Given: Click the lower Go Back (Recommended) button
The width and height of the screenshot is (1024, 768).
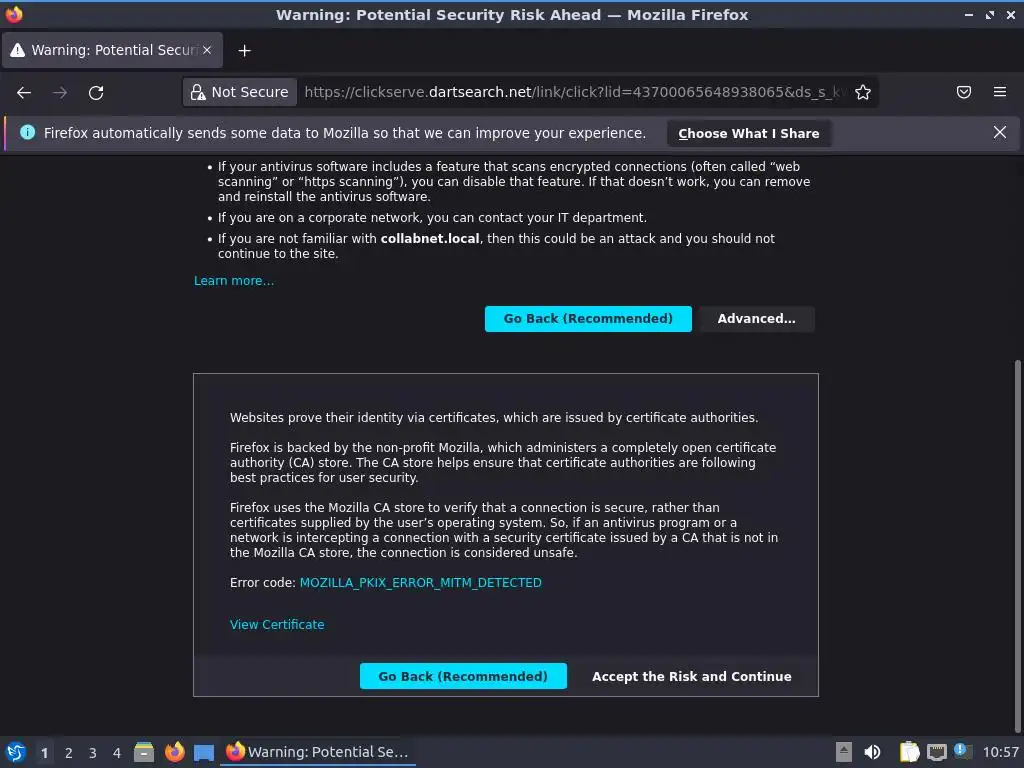Looking at the screenshot, I should point(463,677).
